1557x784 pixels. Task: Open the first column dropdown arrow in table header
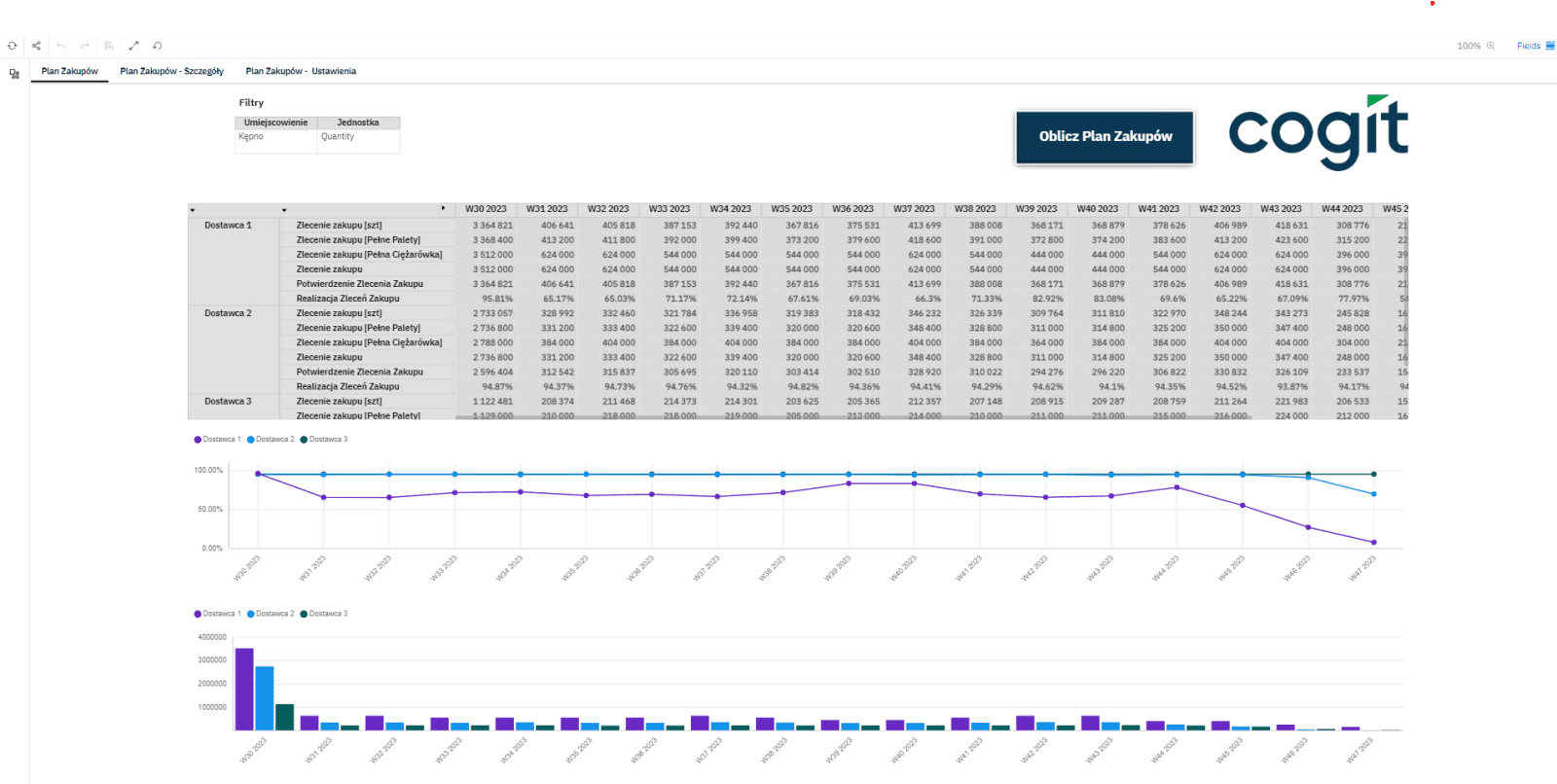pos(193,210)
